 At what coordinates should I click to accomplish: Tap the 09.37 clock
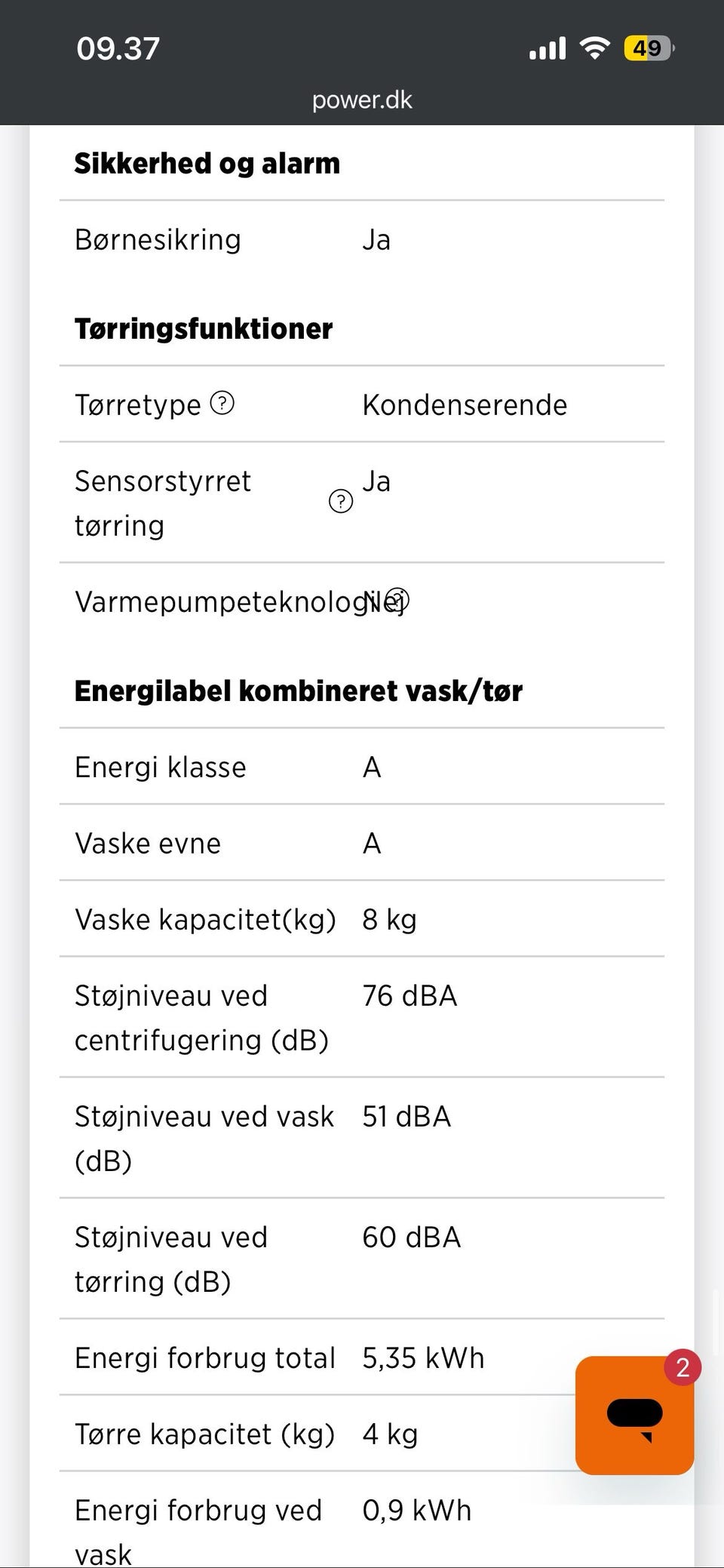pos(118,48)
